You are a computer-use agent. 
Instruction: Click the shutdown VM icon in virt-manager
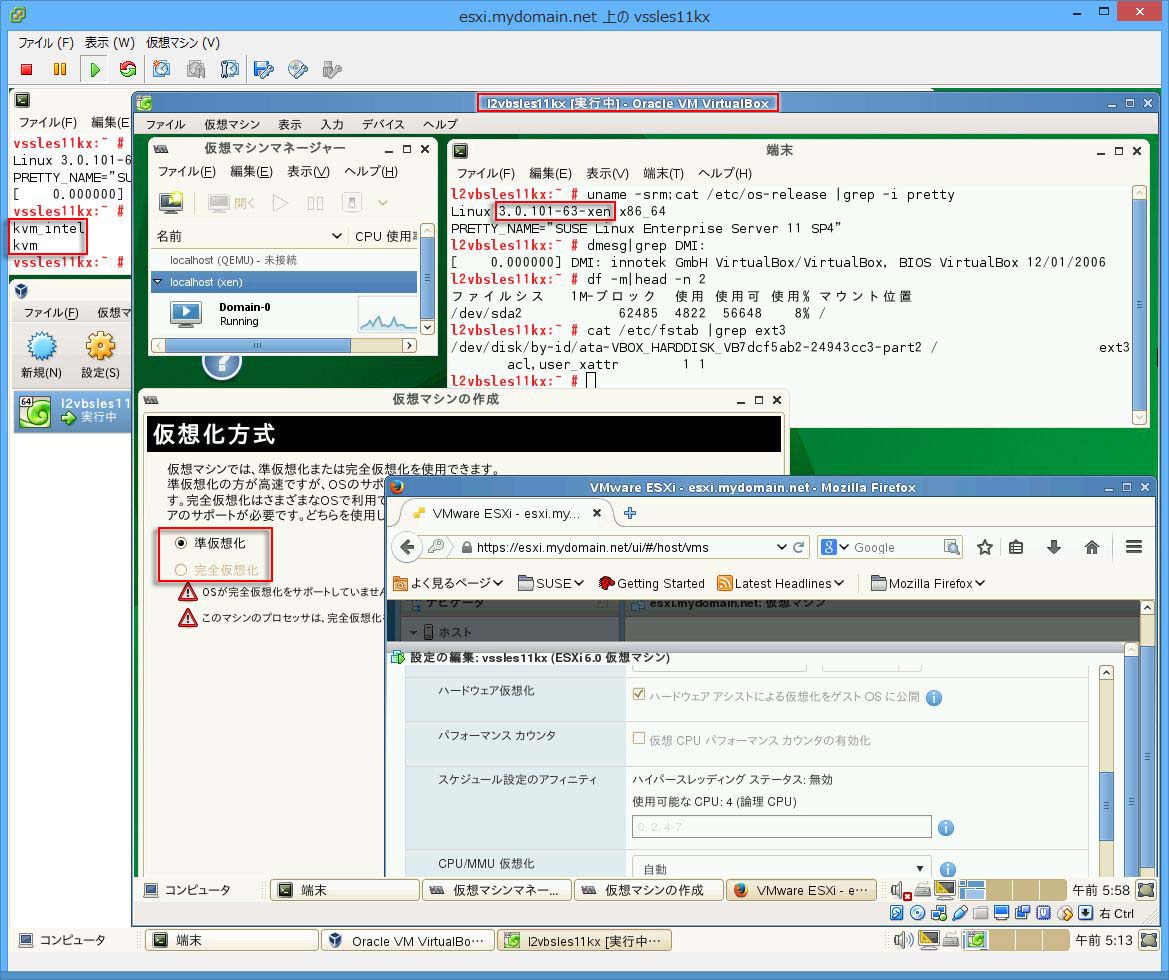click(x=352, y=203)
